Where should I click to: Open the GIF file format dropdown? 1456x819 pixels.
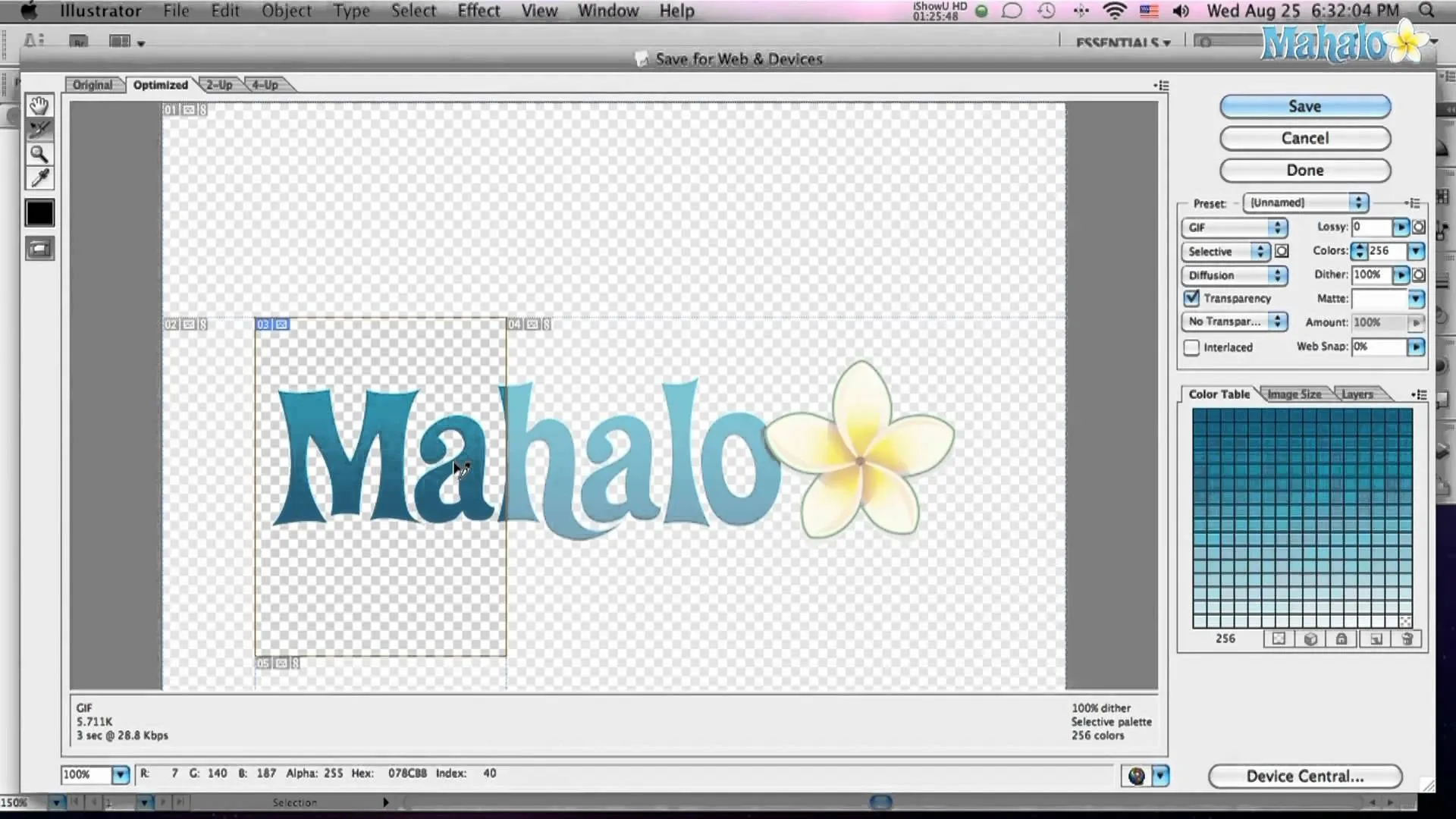click(x=1234, y=227)
